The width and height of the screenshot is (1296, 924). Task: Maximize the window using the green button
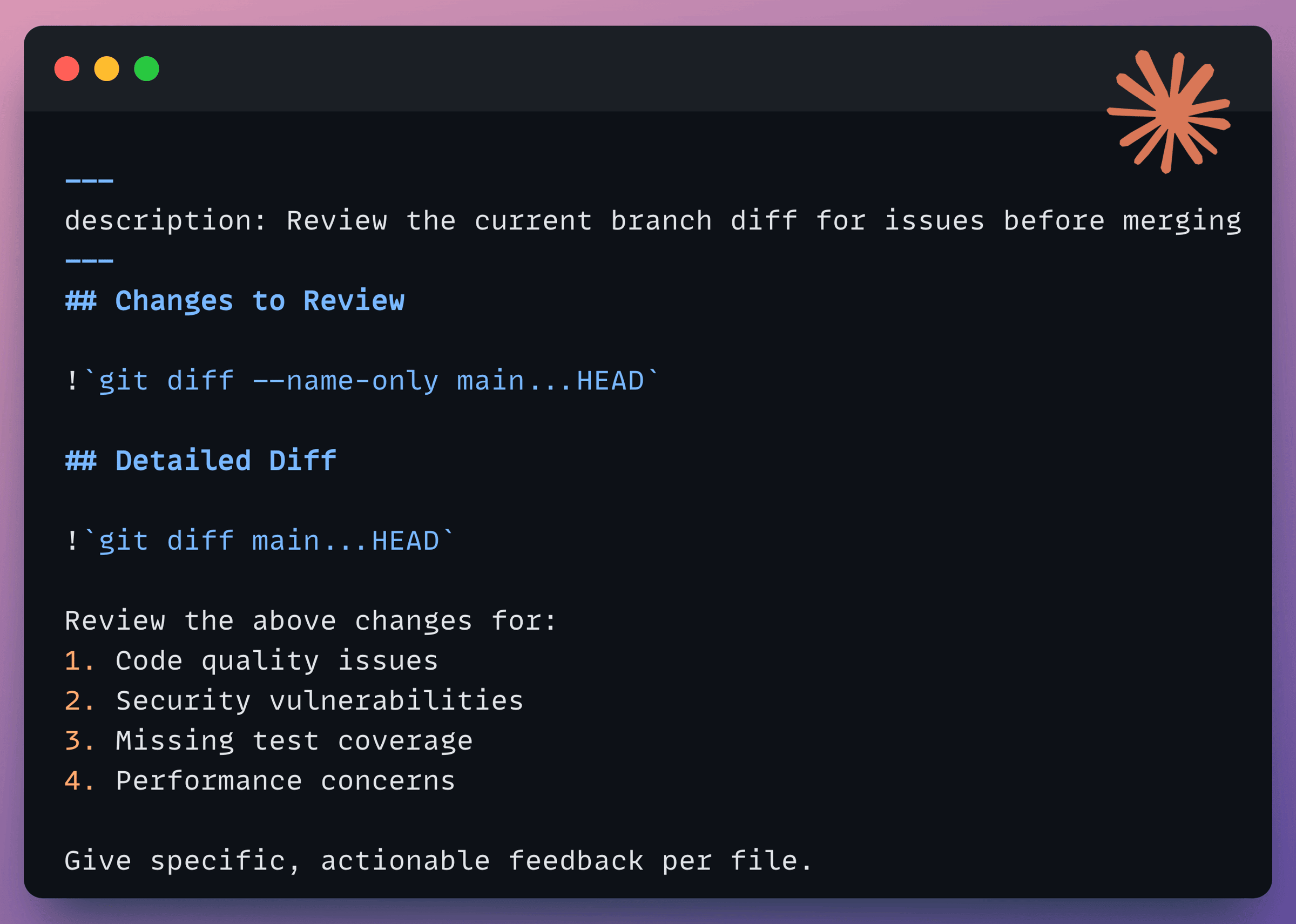click(146, 69)
